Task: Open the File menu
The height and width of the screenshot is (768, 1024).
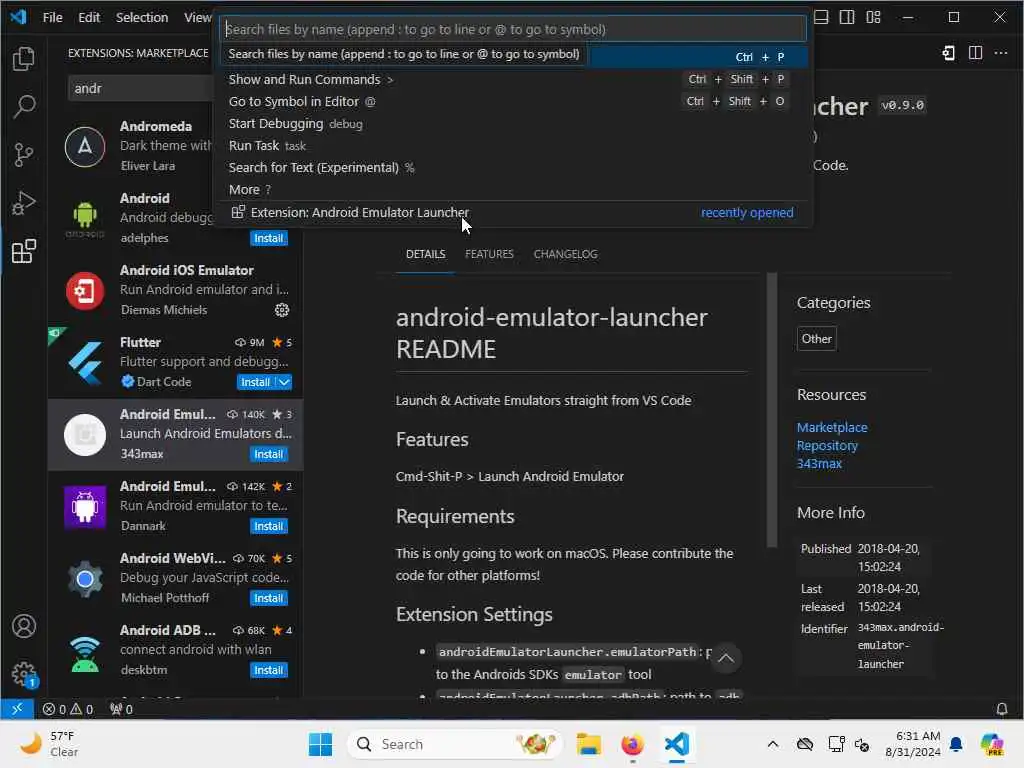Action: (52, 17)
